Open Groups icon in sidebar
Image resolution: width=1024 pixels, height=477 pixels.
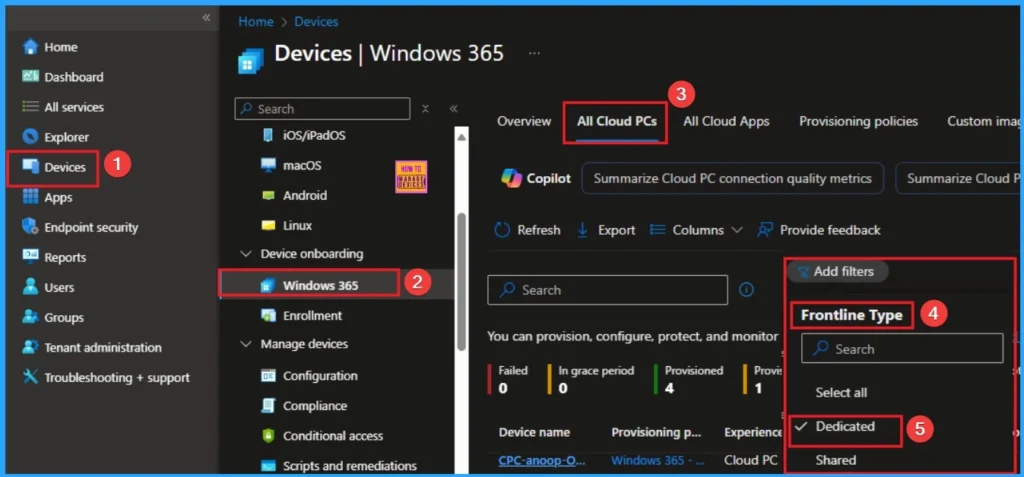tap(30, 317)
